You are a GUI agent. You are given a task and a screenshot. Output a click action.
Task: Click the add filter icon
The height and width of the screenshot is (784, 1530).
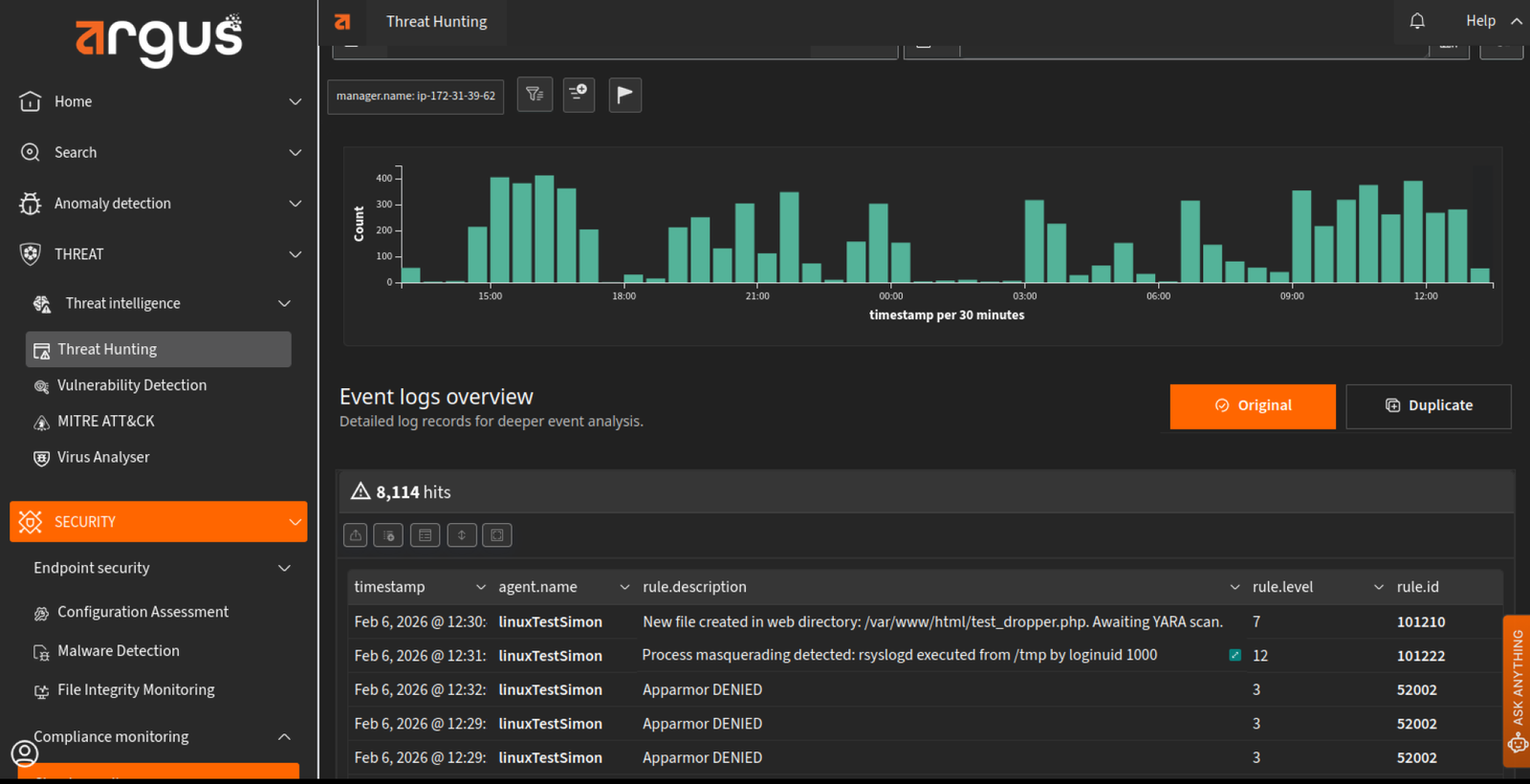579,94
